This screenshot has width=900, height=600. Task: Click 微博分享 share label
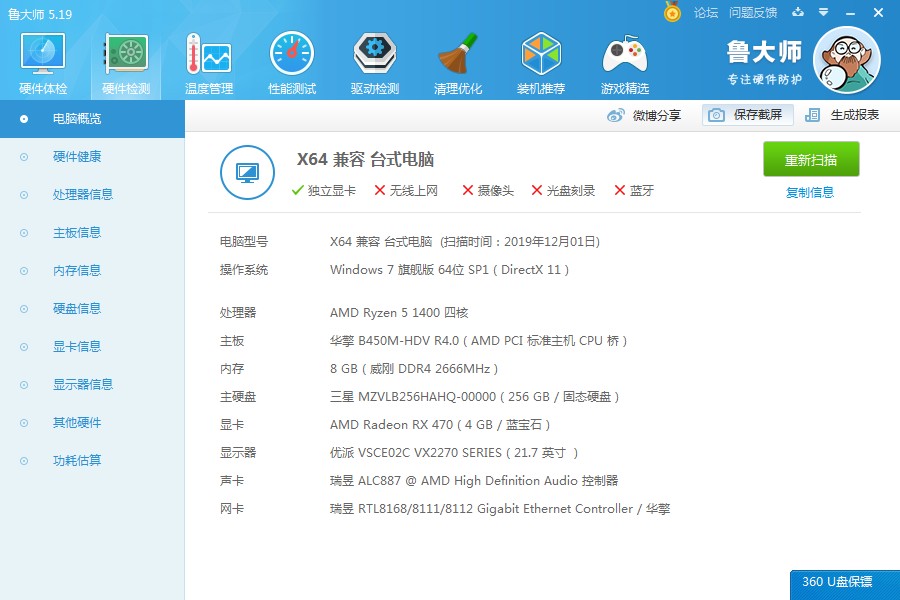tap(657, 115)
